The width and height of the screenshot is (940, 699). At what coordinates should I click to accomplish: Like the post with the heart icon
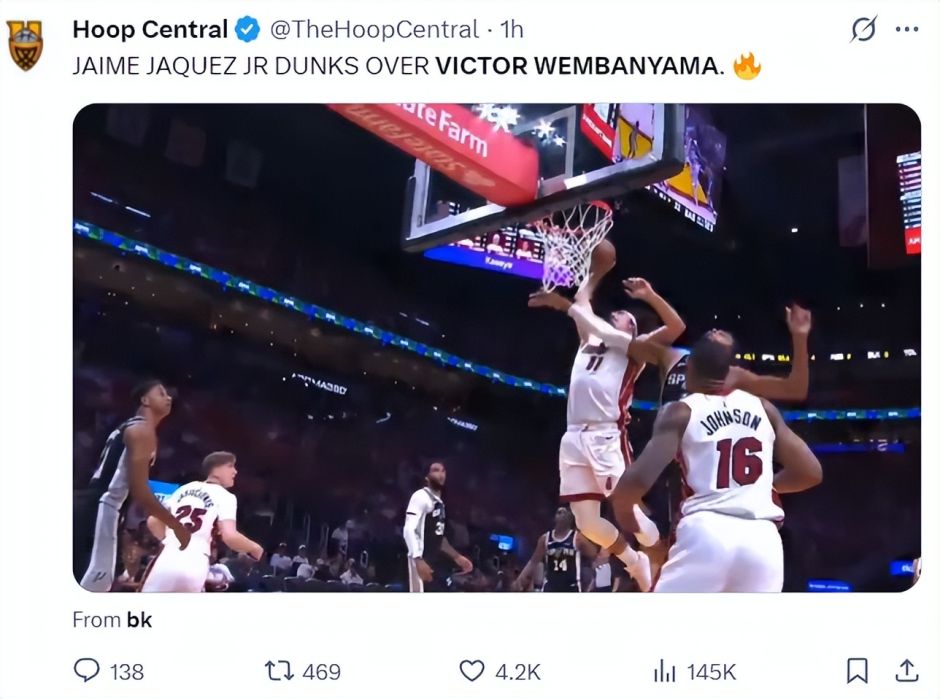pyautogui.click(x=471, y=671)
